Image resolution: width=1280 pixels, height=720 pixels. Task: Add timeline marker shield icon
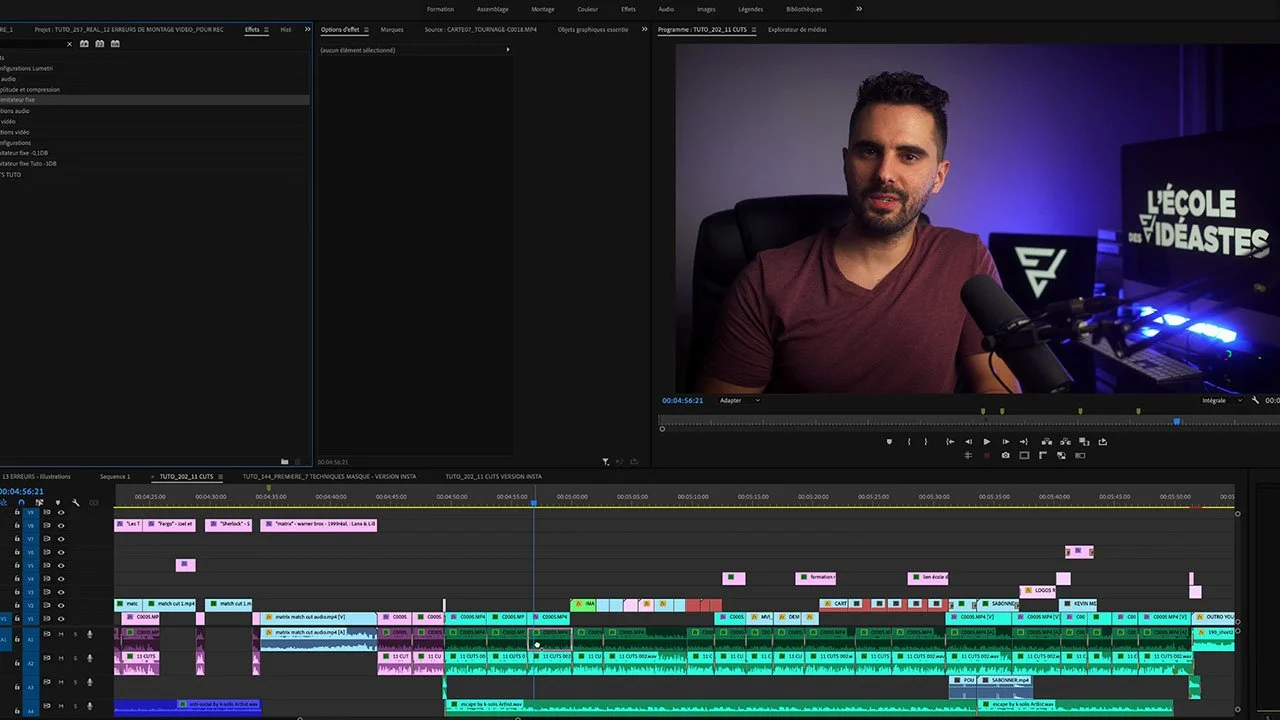(x=58, y=502)
